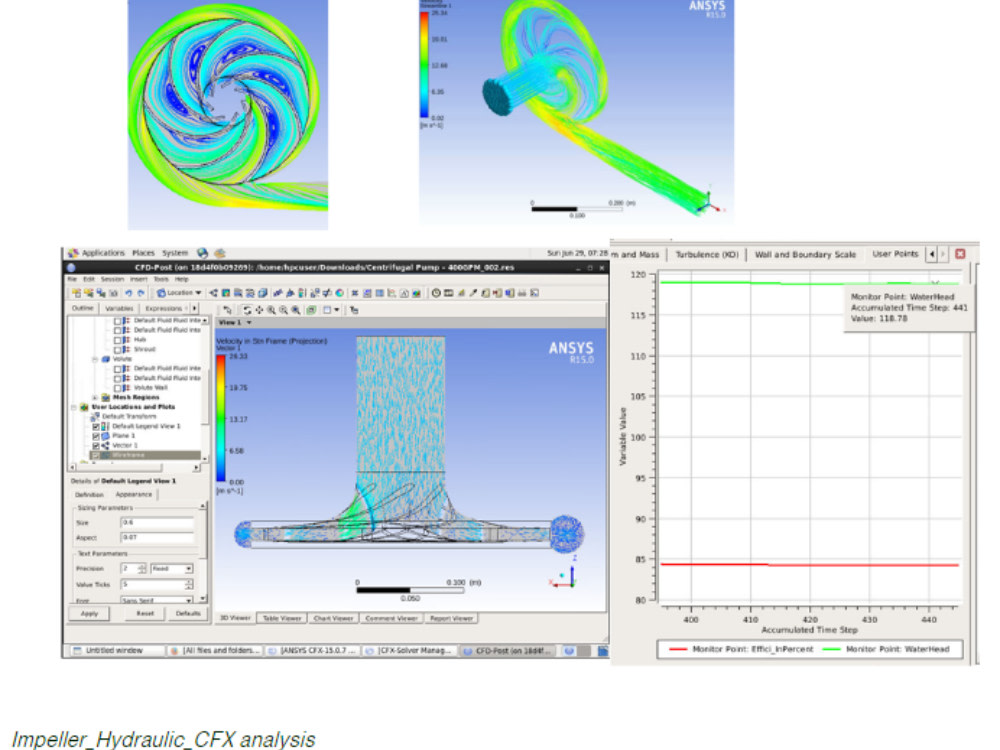This screenshot has height=750, width=1000.
Task: Click the Fit View magnifier icon
Action: (295, 310)
